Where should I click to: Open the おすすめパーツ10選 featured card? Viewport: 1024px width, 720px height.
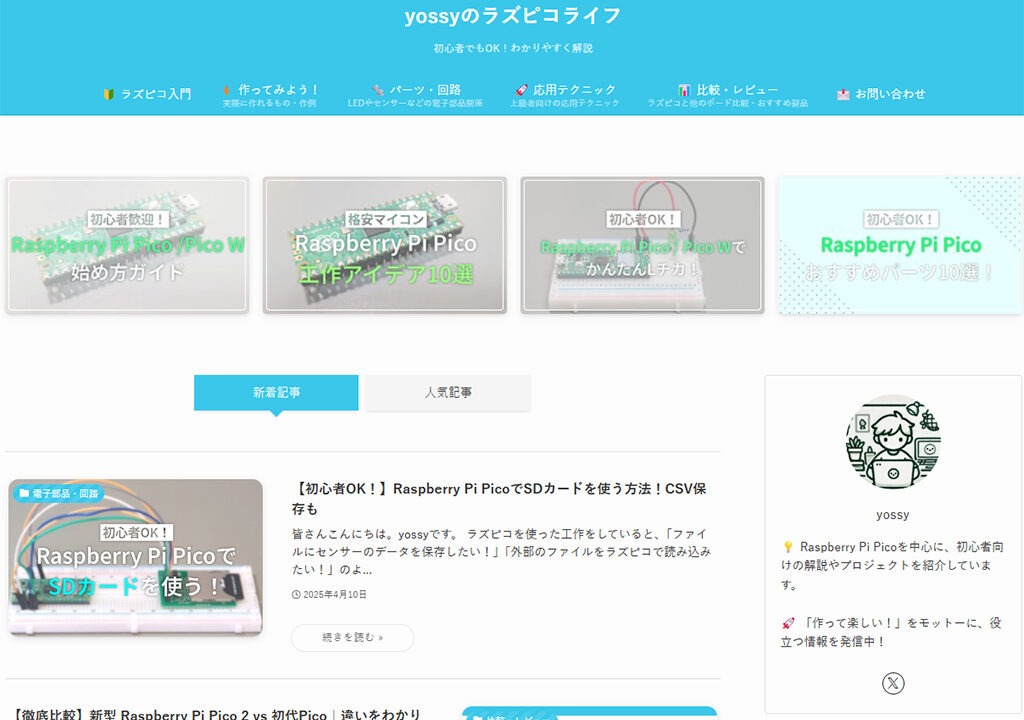900,245
